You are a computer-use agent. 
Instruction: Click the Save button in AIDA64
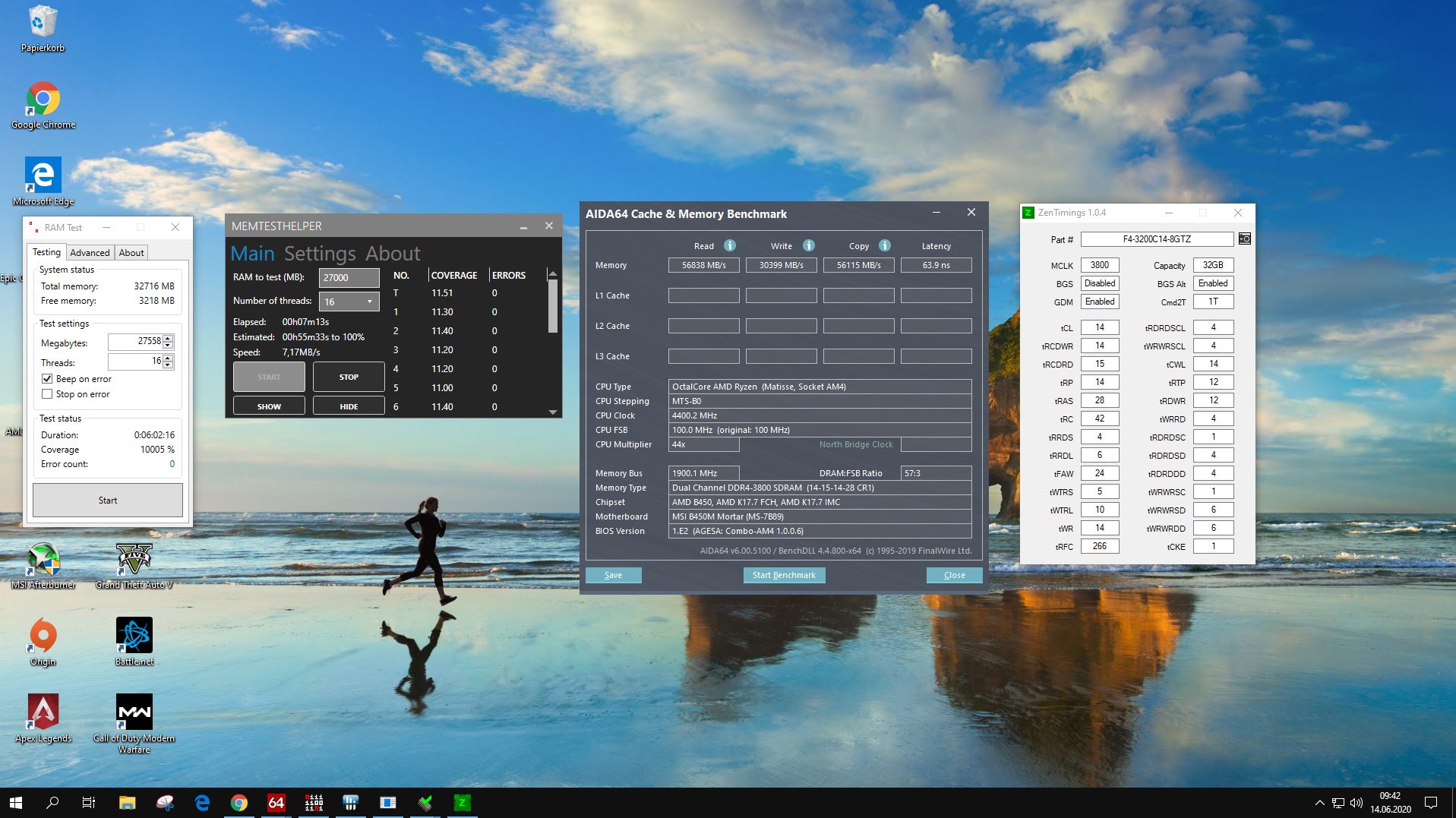point(613,575)
